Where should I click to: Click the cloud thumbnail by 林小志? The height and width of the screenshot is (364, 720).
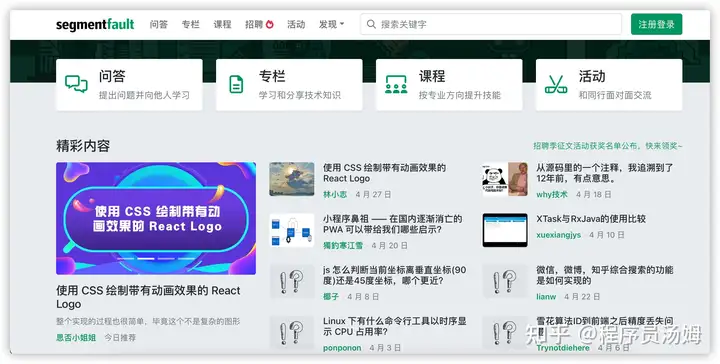[292, 179]
